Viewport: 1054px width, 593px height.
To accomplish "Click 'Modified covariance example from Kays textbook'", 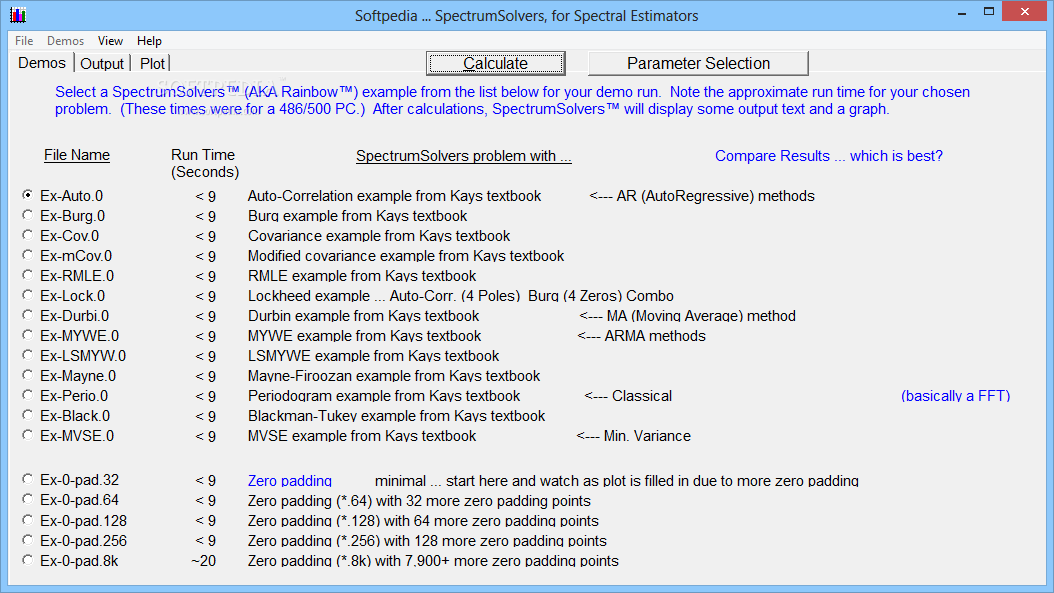I will [406, 256].
